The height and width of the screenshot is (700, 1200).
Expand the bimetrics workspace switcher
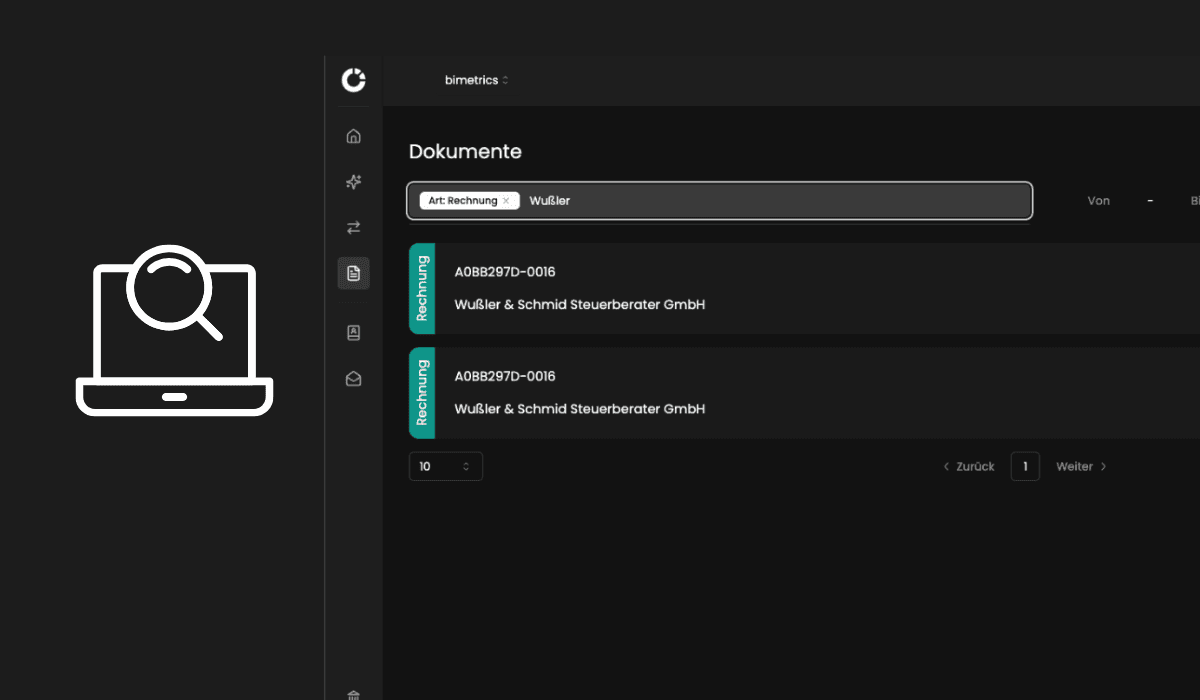point(476,80)
